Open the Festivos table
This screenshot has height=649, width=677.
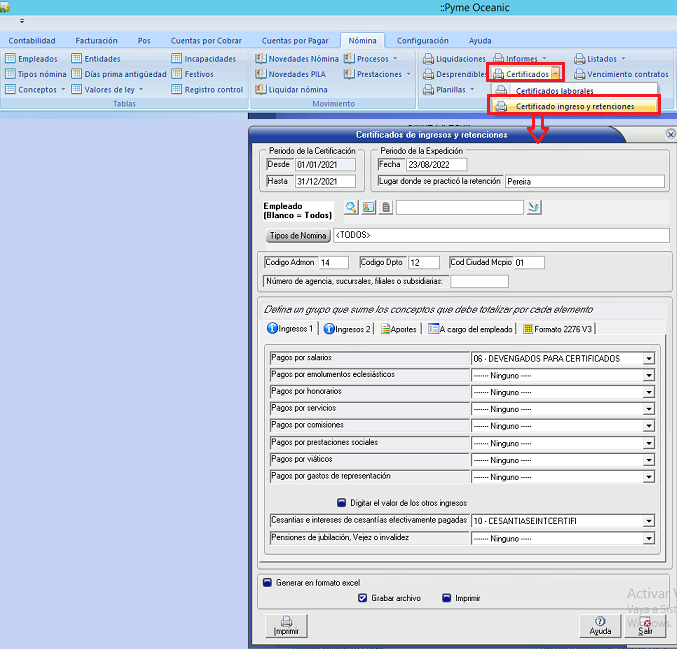(193, 74)
